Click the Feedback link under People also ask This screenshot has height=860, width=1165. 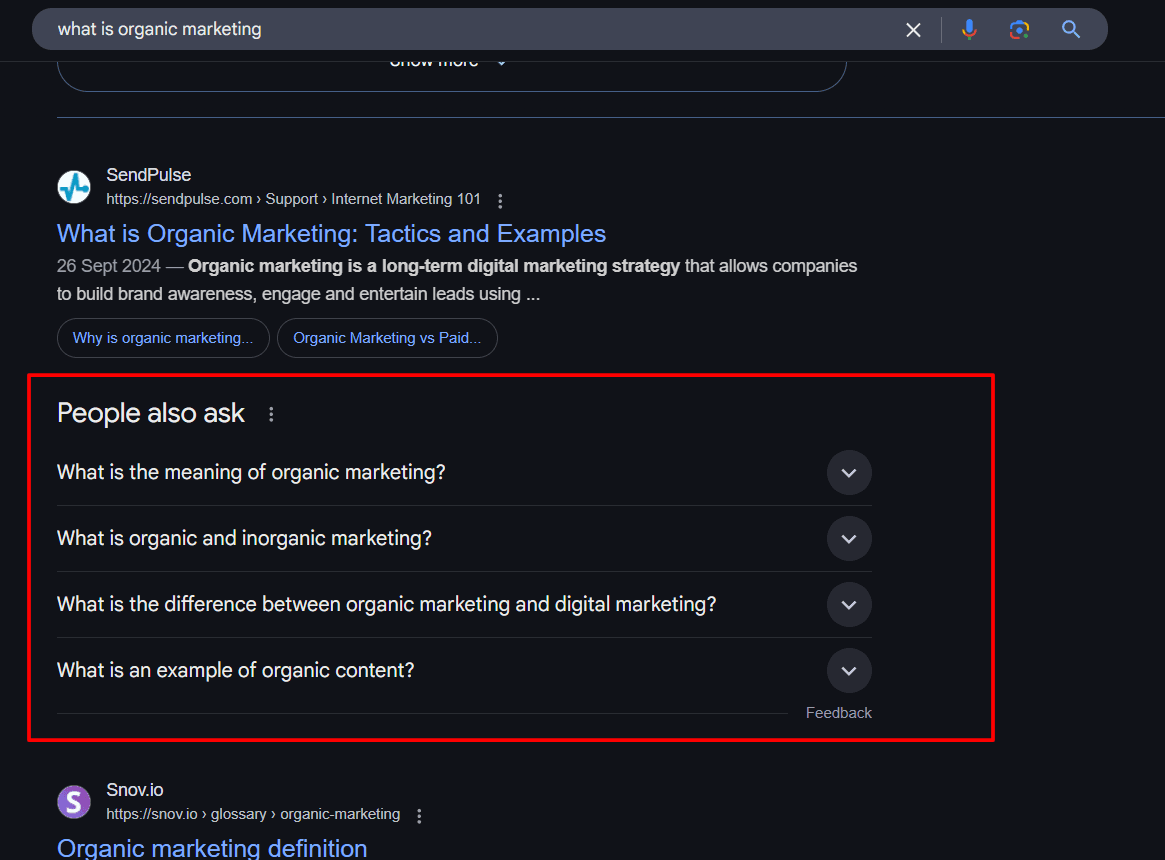pyautogui.click(x=839, y=713)
